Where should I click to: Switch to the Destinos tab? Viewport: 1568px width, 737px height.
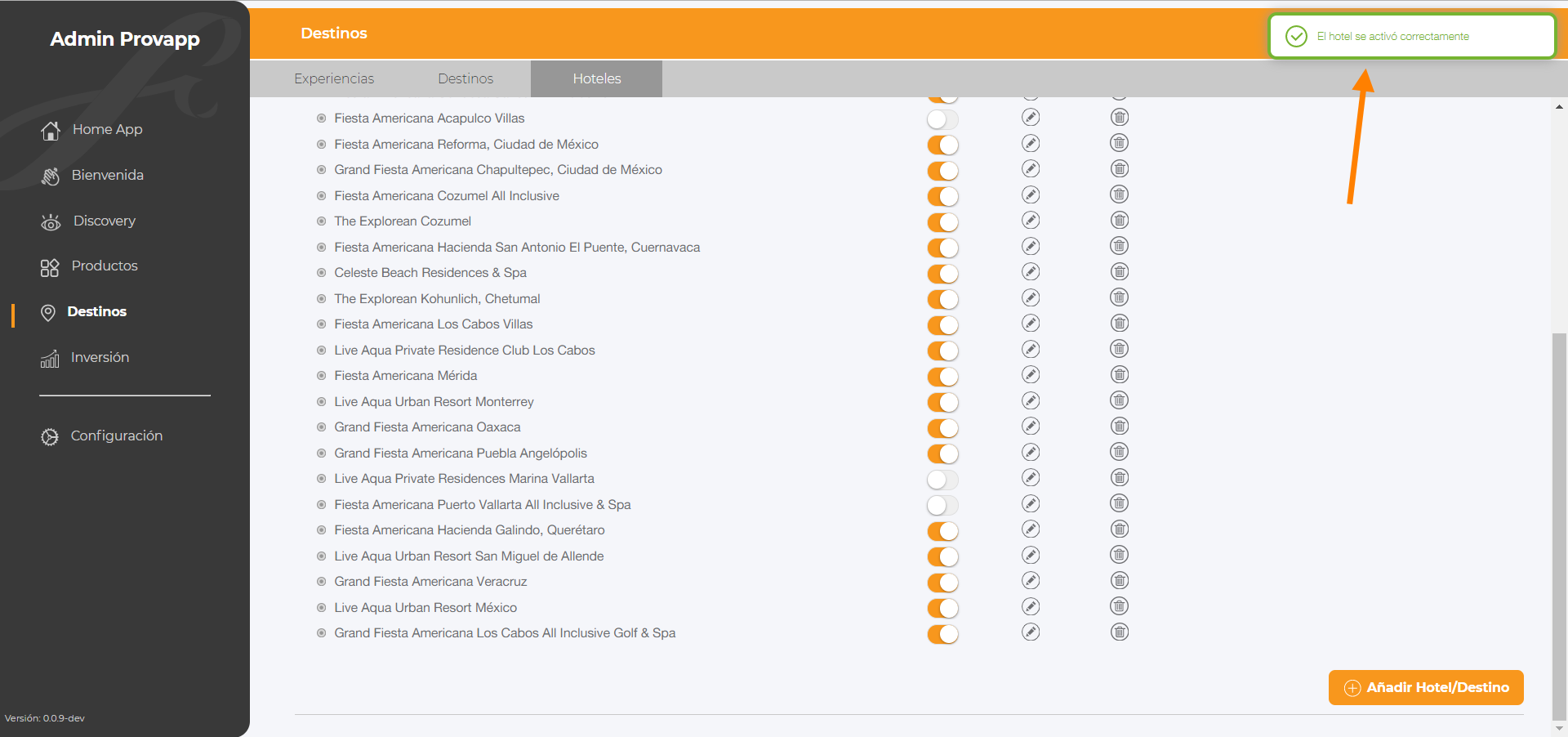coord(465,78)
